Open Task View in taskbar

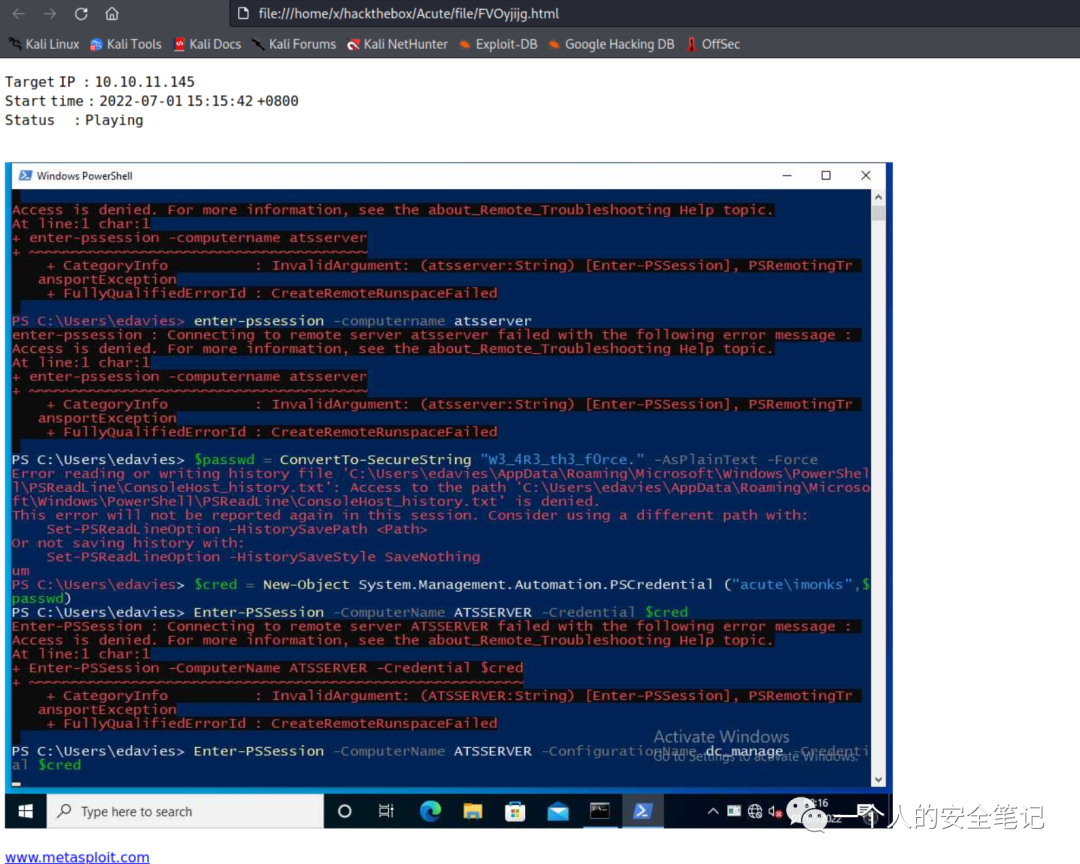tap(386, 811)
